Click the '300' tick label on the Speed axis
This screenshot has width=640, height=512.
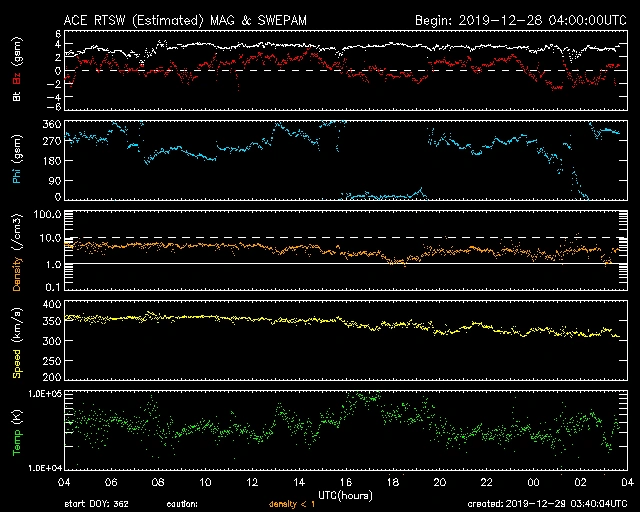(x=52, y=341)
